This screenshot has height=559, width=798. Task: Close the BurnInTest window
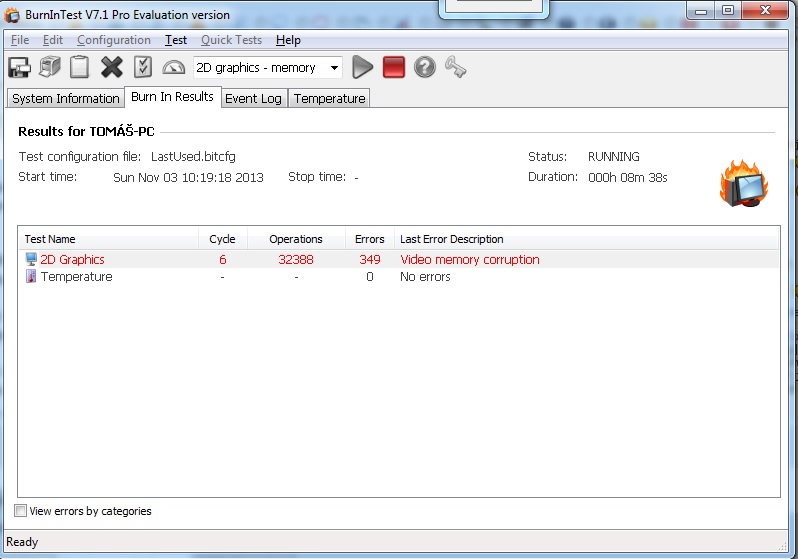click(x=765, y=10)
